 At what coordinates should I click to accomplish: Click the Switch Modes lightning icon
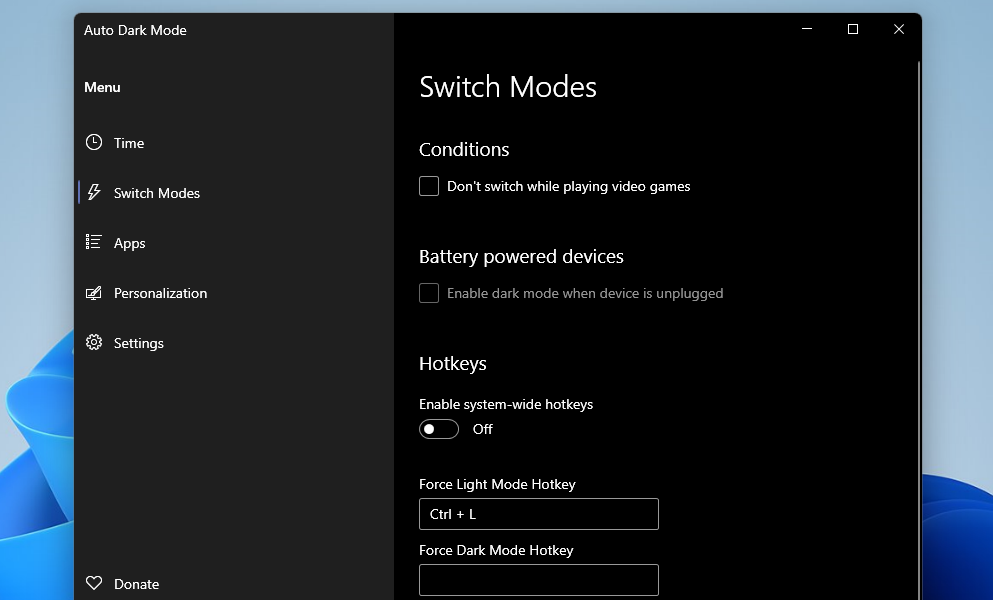click(93, 193)
